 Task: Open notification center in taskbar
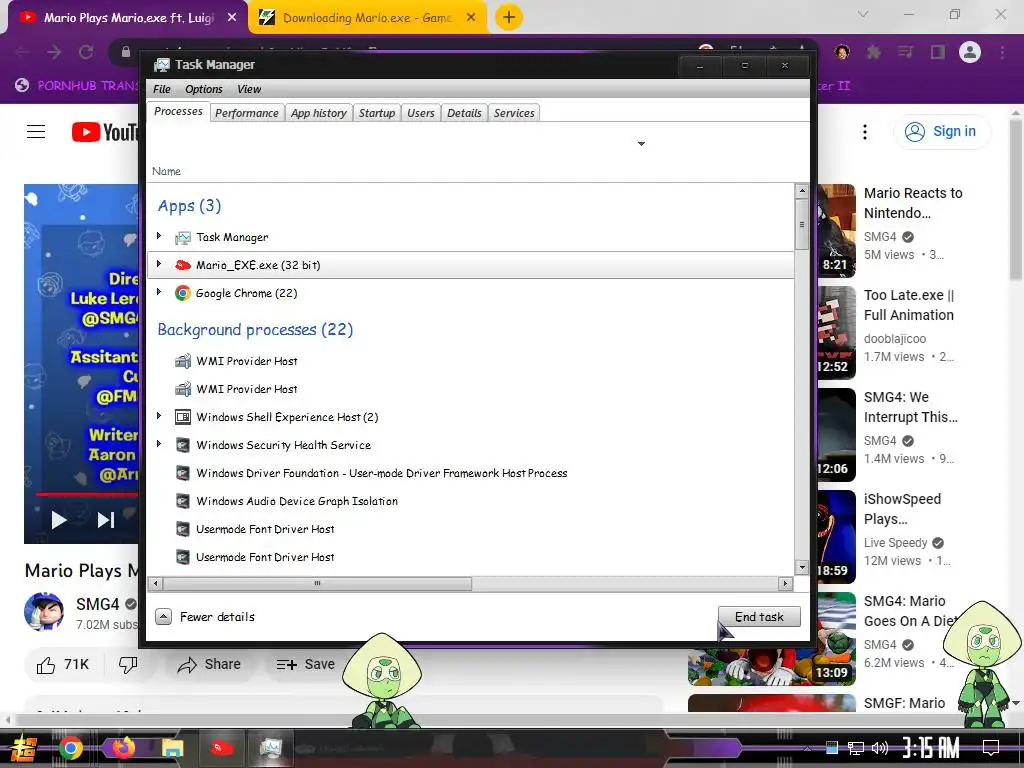pyautogui.click(x=991, y=748)
